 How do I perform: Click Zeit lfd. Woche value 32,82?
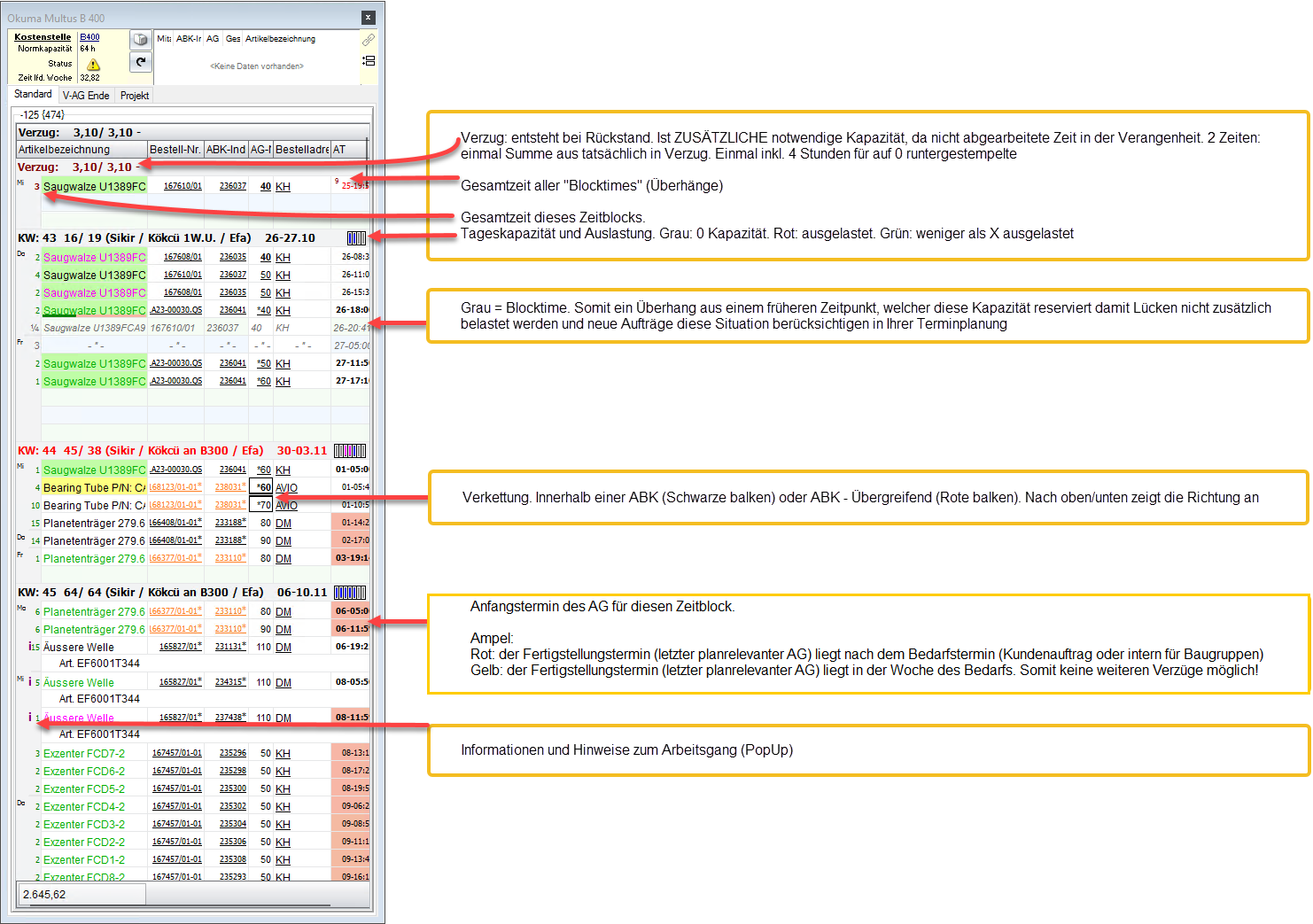[90, 78]
